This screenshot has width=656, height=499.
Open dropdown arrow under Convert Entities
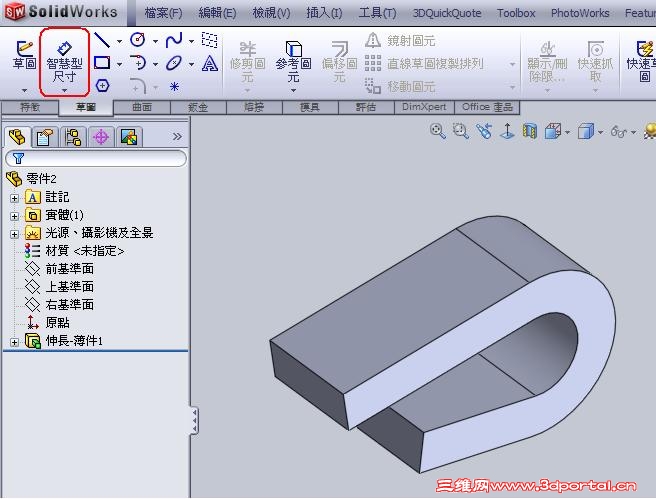(x=293, y=90)
